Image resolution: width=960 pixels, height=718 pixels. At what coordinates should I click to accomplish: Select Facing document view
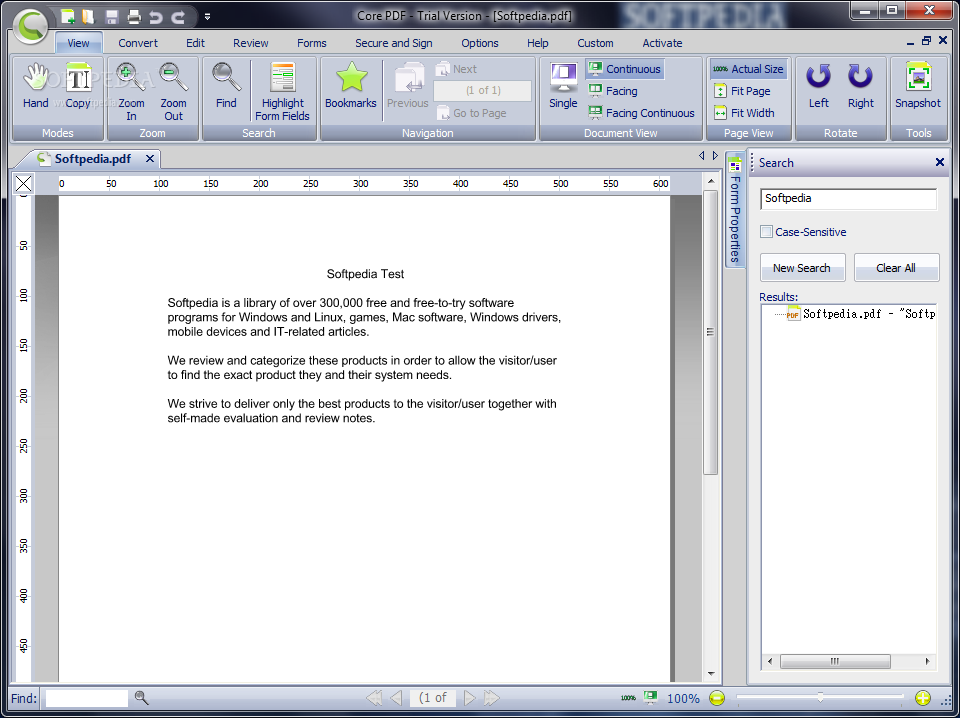pyautogui.click(x=613, y=91)
